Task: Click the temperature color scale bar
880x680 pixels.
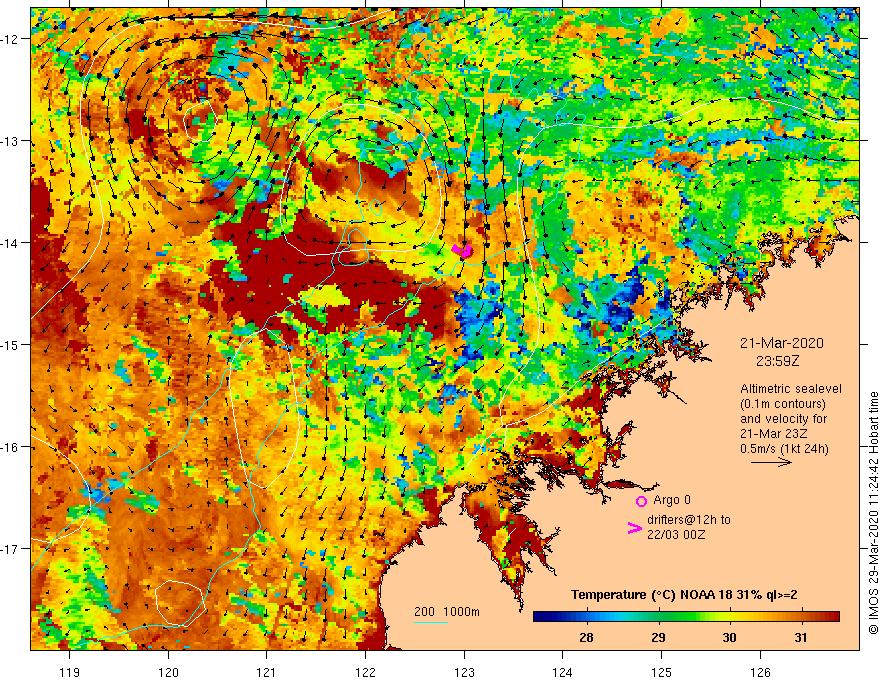Action: point(686,617)
